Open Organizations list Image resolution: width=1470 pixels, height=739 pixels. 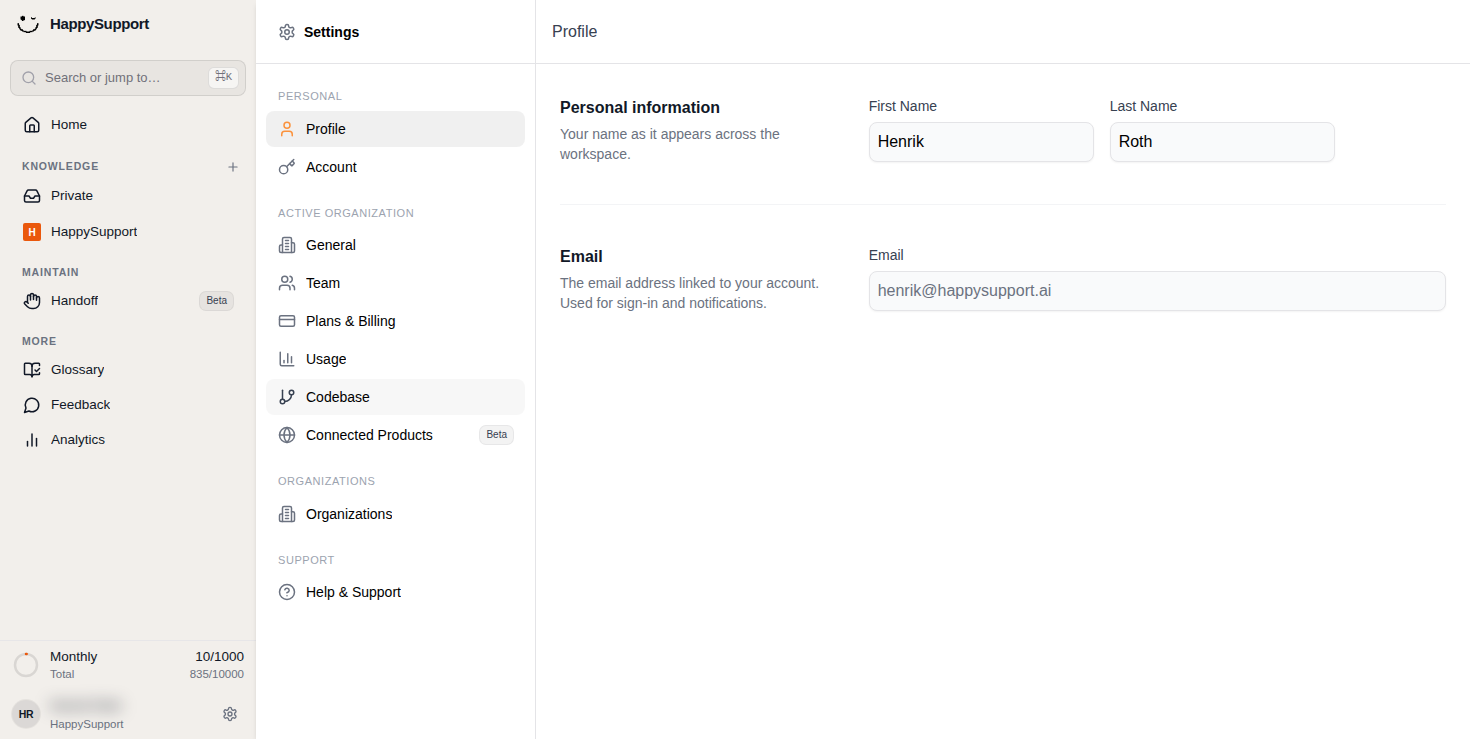point(395,514)
